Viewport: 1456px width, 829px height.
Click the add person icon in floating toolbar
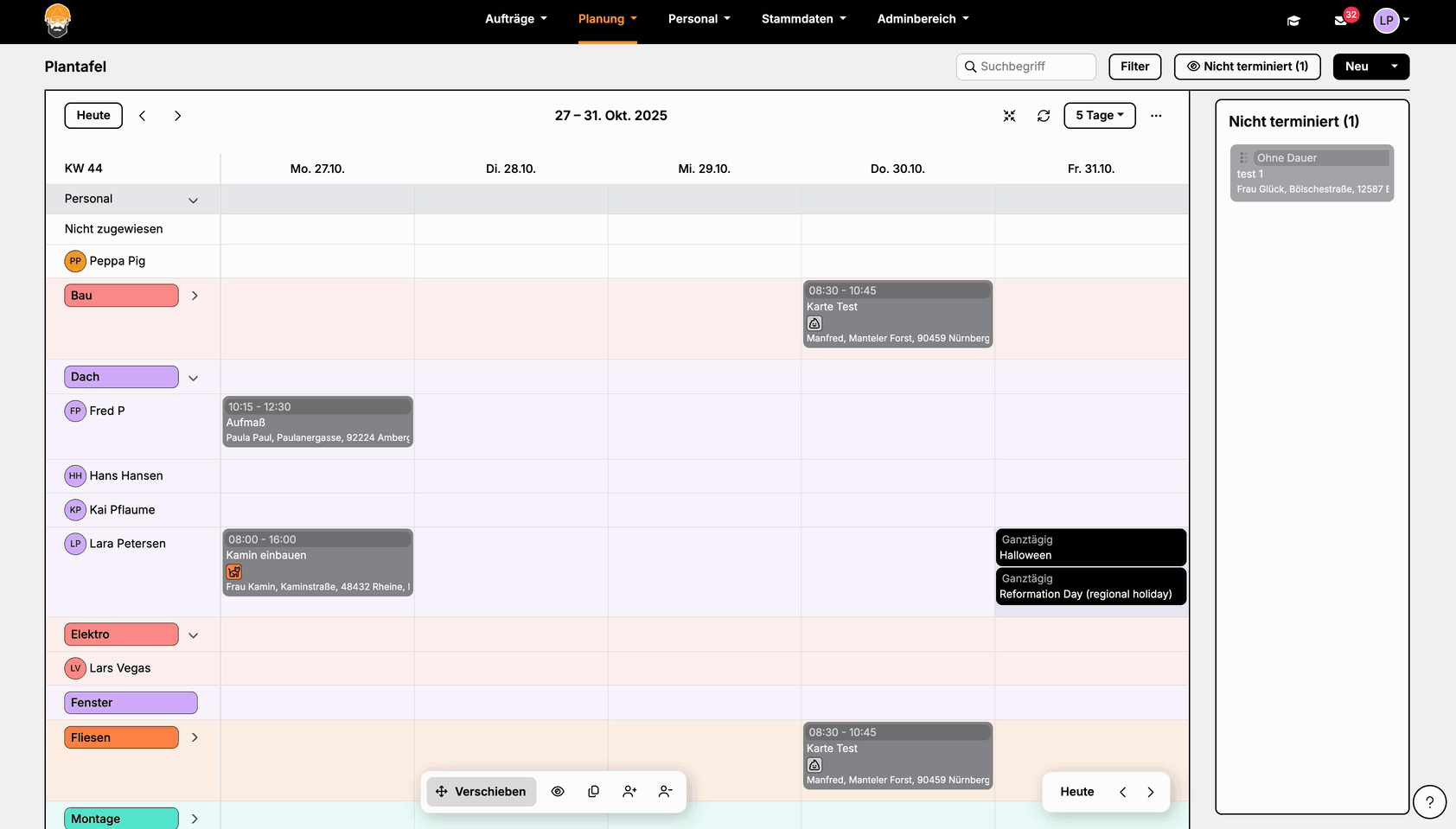(629, 792)
